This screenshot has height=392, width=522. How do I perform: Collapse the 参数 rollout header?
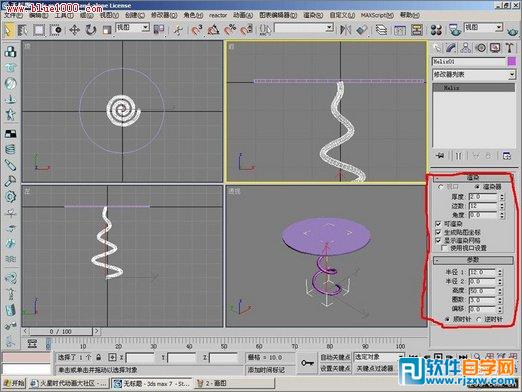pyautogui.click(x=473, y=260)
